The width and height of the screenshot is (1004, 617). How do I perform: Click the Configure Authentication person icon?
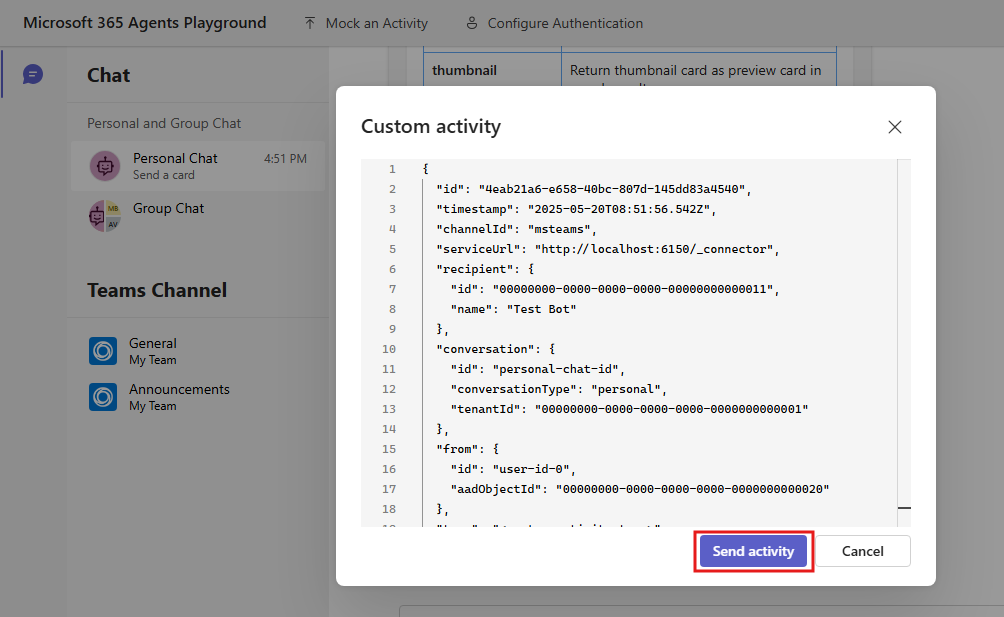click(x=472, y=23)
